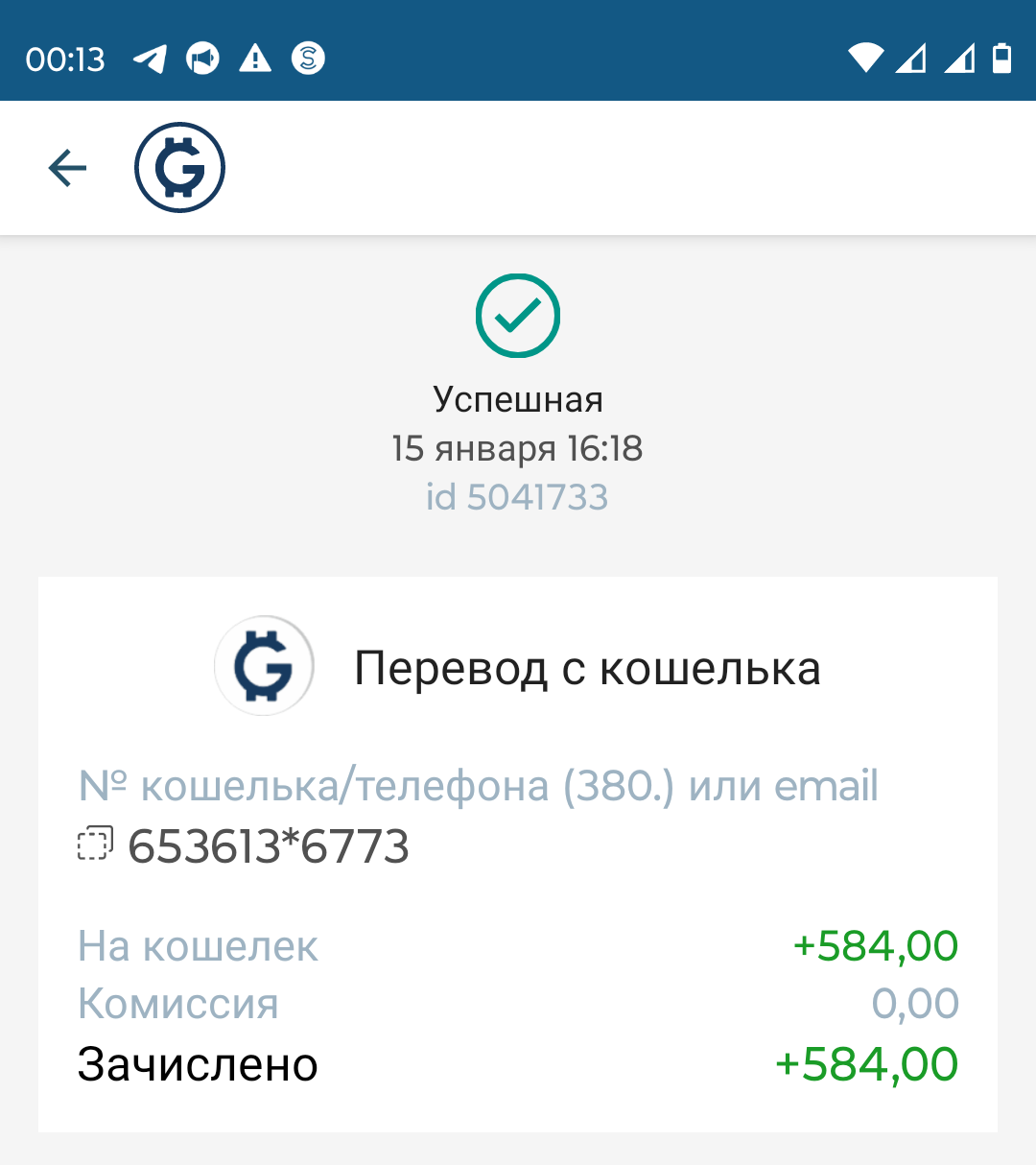The image size is (1036, 1165).
Task: Tap the status bar clock 00:13
Action: [65, 59]
